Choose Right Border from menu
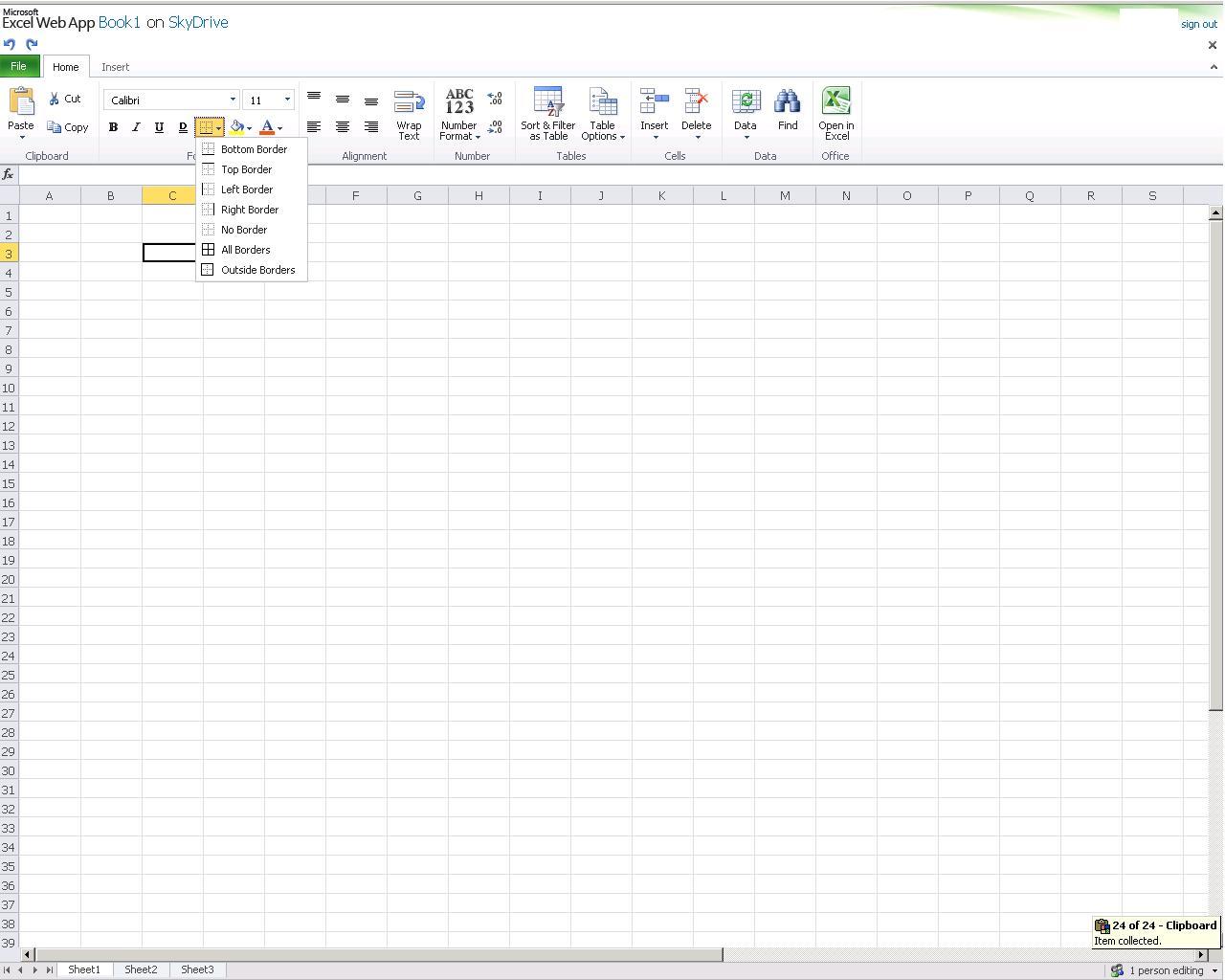Screen dimensions: 1225x980 (252, 210)
